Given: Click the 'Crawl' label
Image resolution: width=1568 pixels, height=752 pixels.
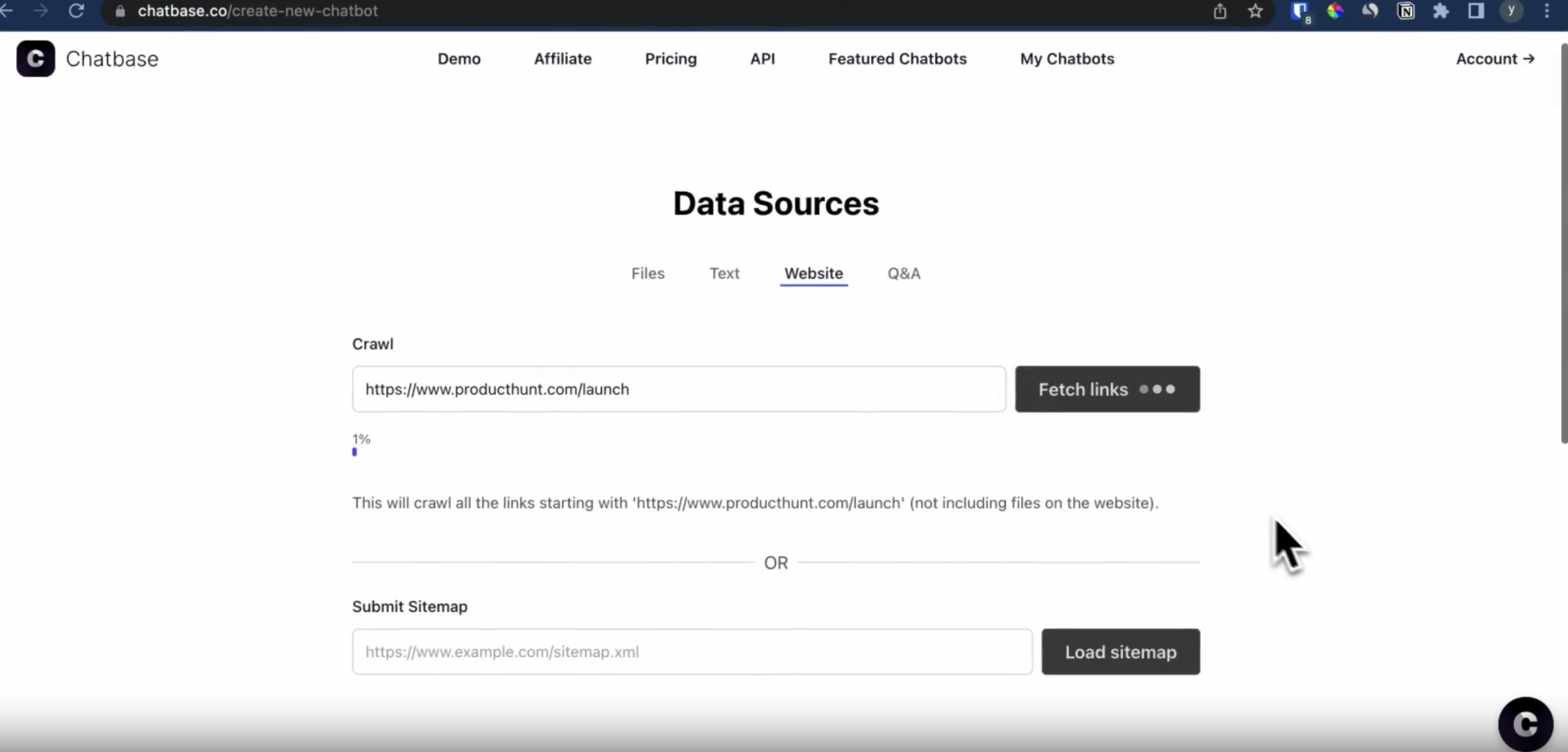Looking at the screenshot, I should (x=373, y=344).
